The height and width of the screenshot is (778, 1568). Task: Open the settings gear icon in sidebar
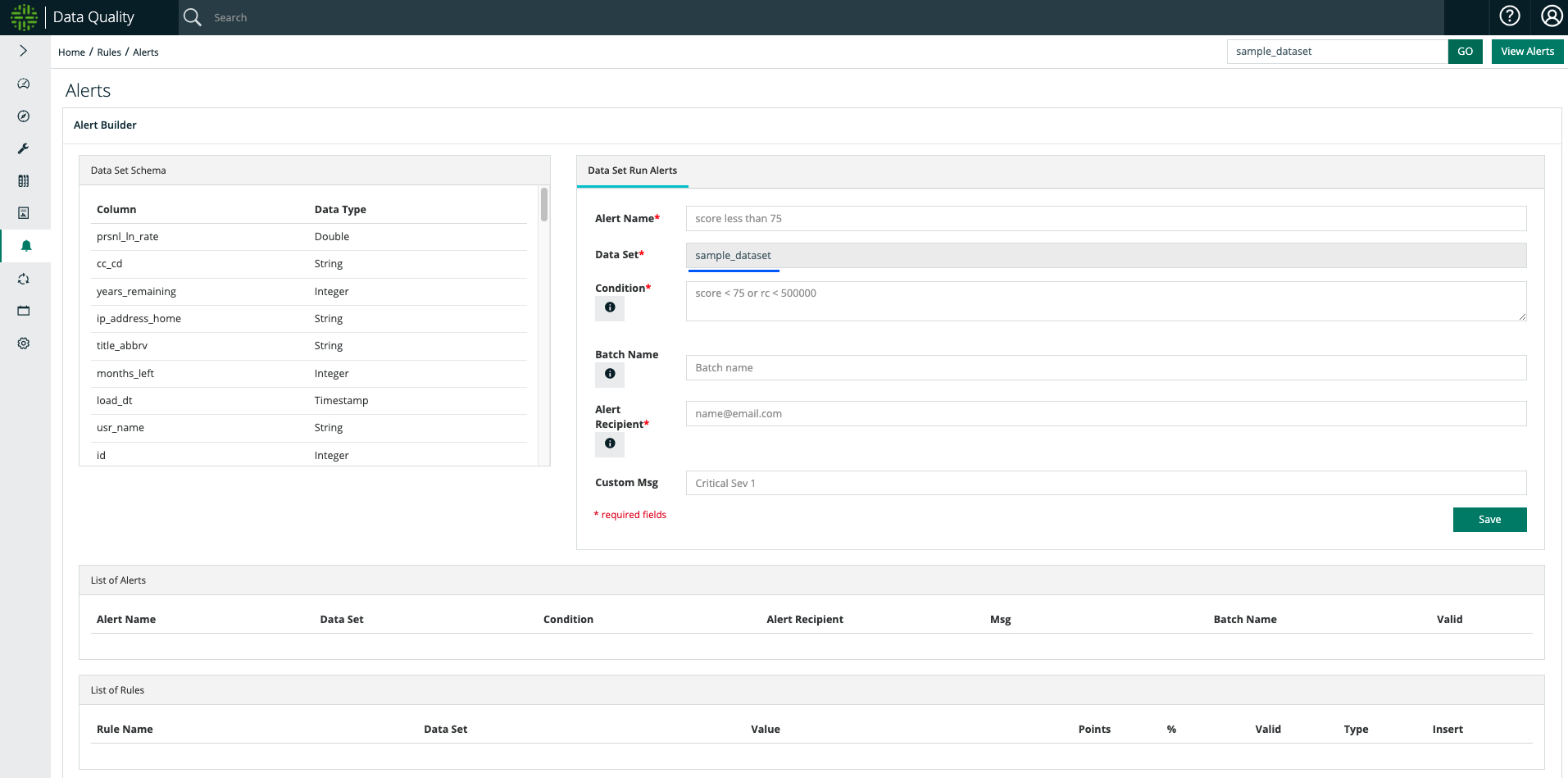(24, 344)
